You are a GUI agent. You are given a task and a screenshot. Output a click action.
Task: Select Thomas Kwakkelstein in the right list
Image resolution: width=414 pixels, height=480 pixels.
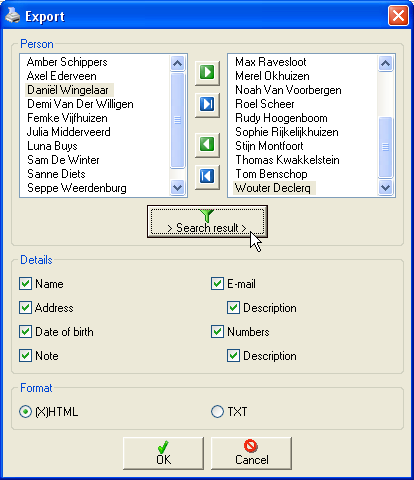pyautogui.click(x=287, y=160)
